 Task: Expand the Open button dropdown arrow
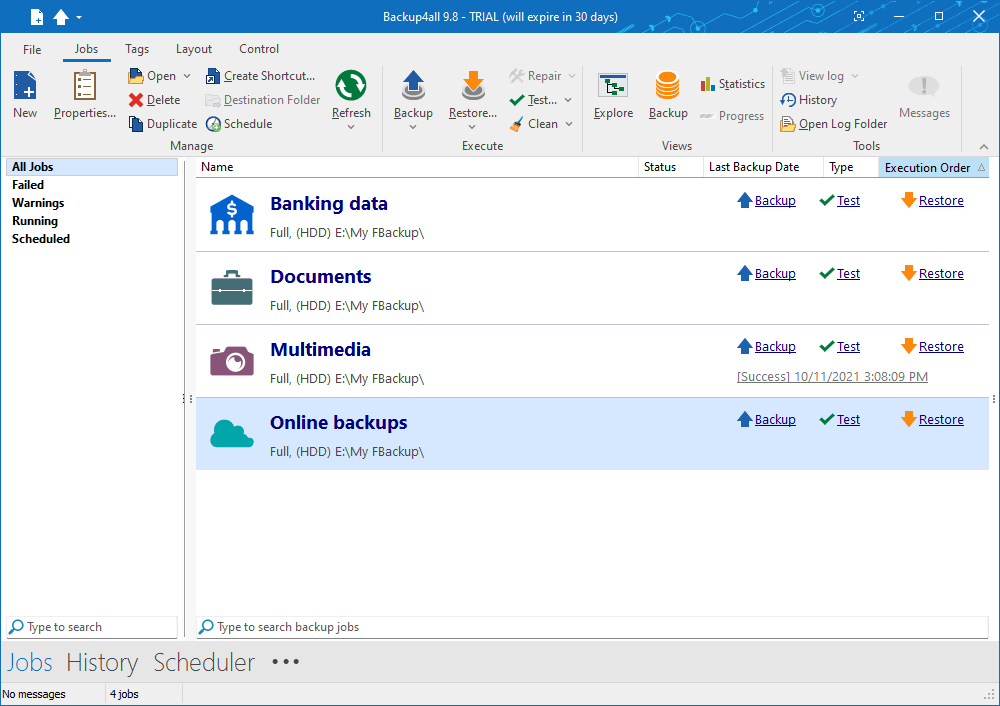(187, 76)
